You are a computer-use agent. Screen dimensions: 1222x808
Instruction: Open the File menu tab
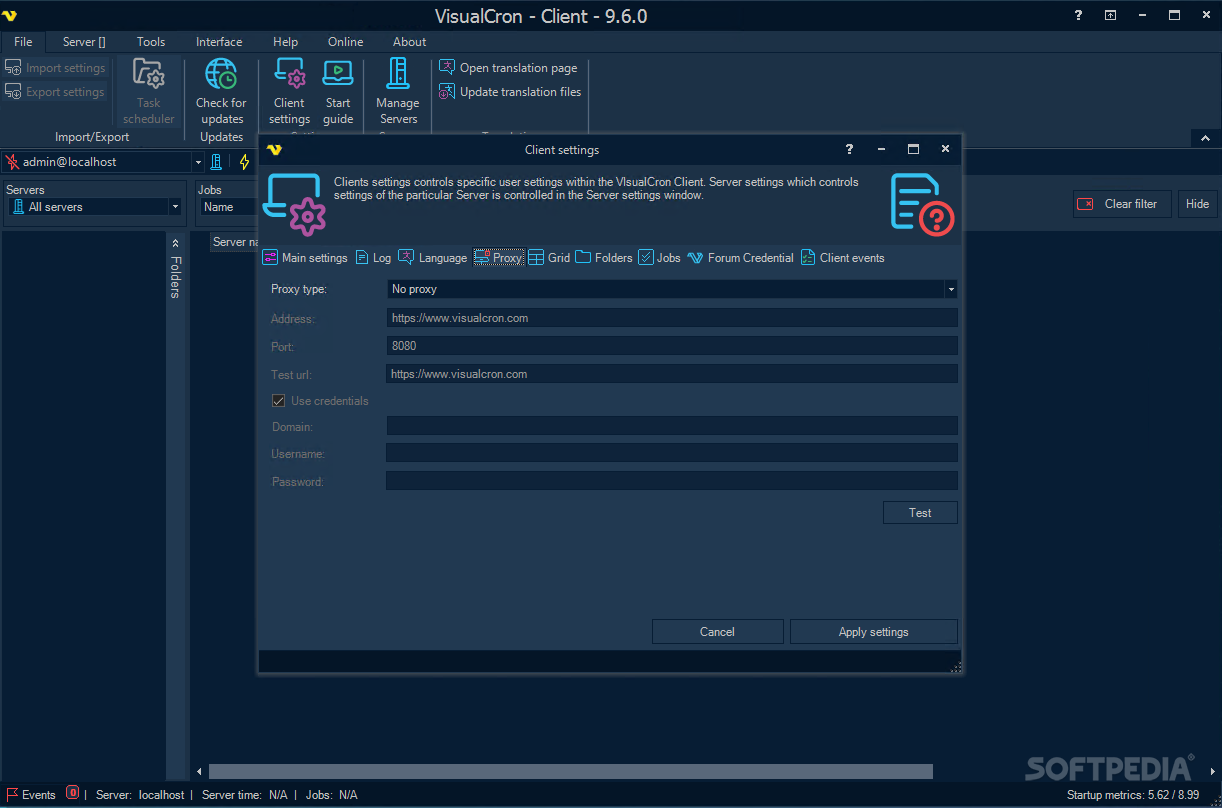pos(23,42)
